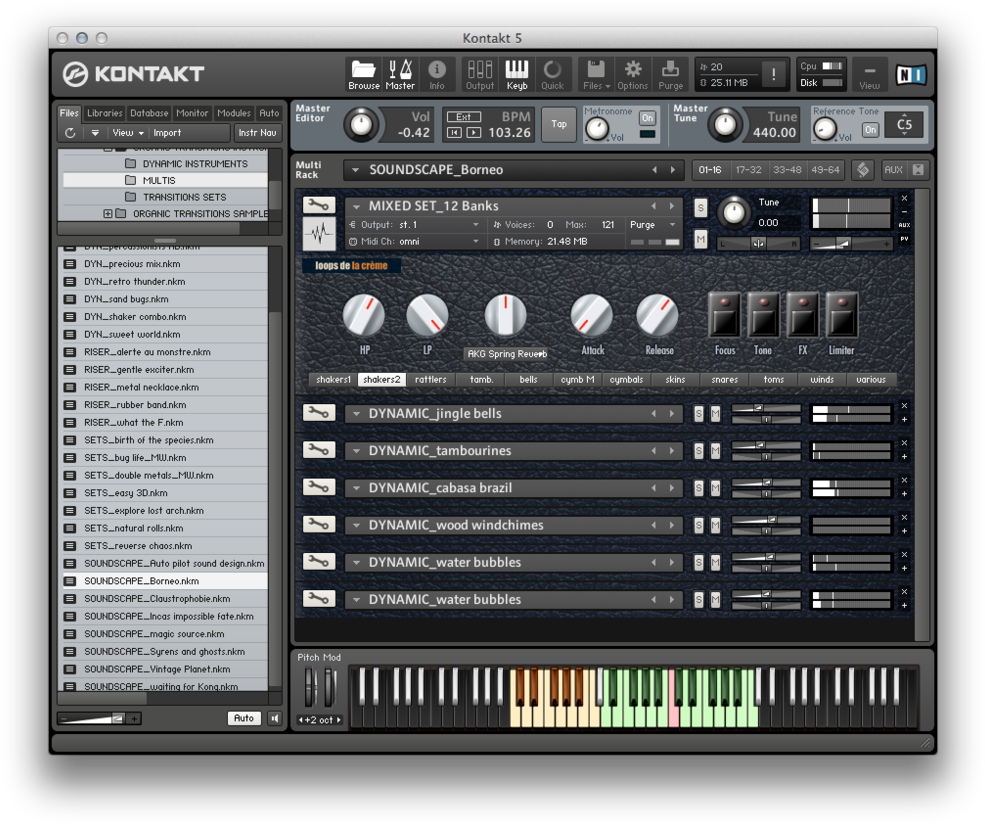Click the external sync play icon
The width and height of the screenshot is (985, 824).
(x=474, y=133)
